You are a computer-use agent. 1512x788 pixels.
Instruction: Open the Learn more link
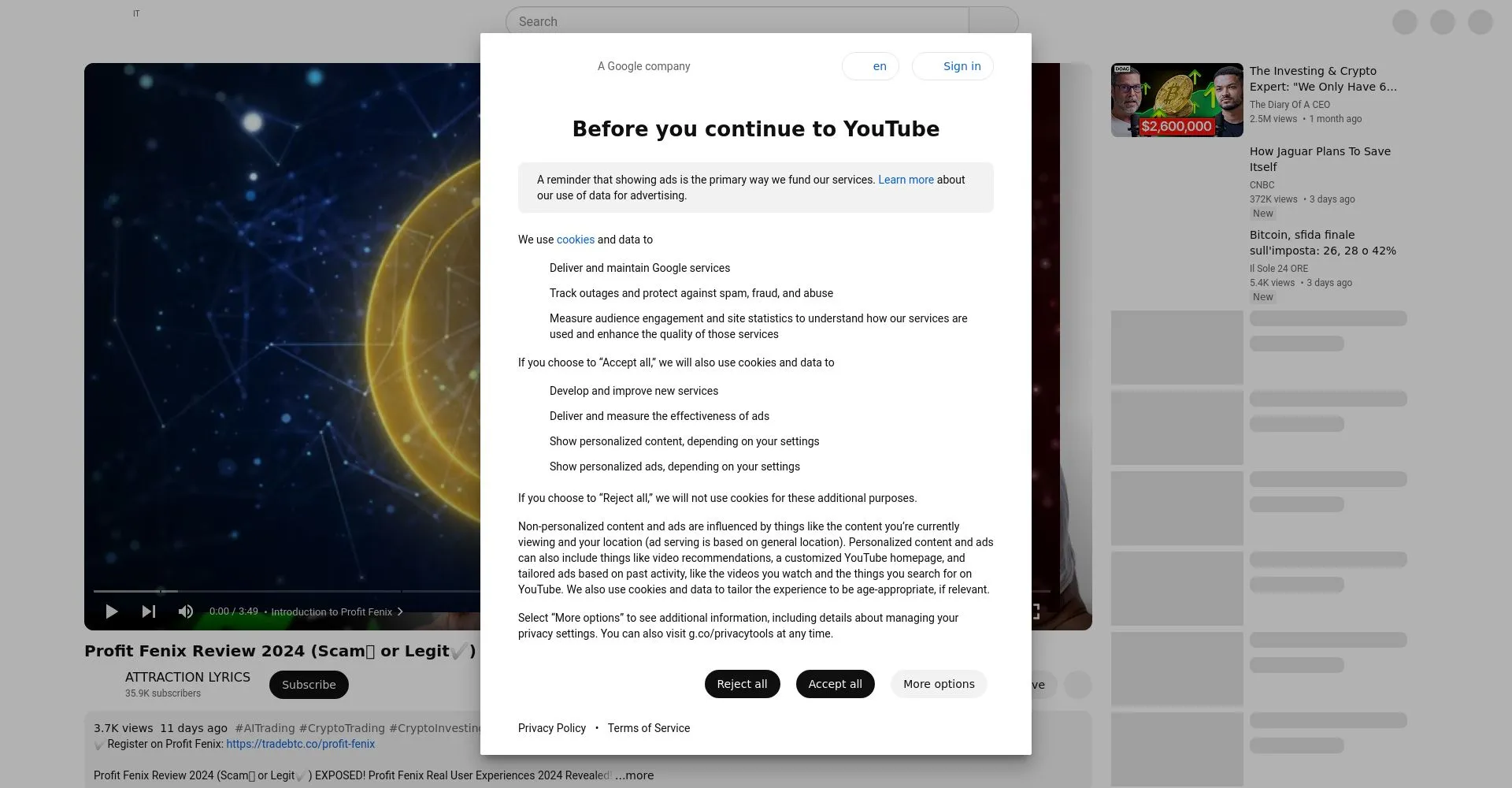906,180
